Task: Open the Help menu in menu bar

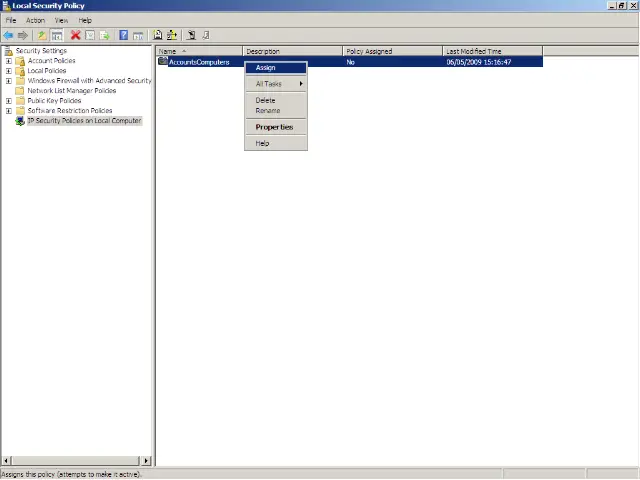Action: (x=85, y=20)
